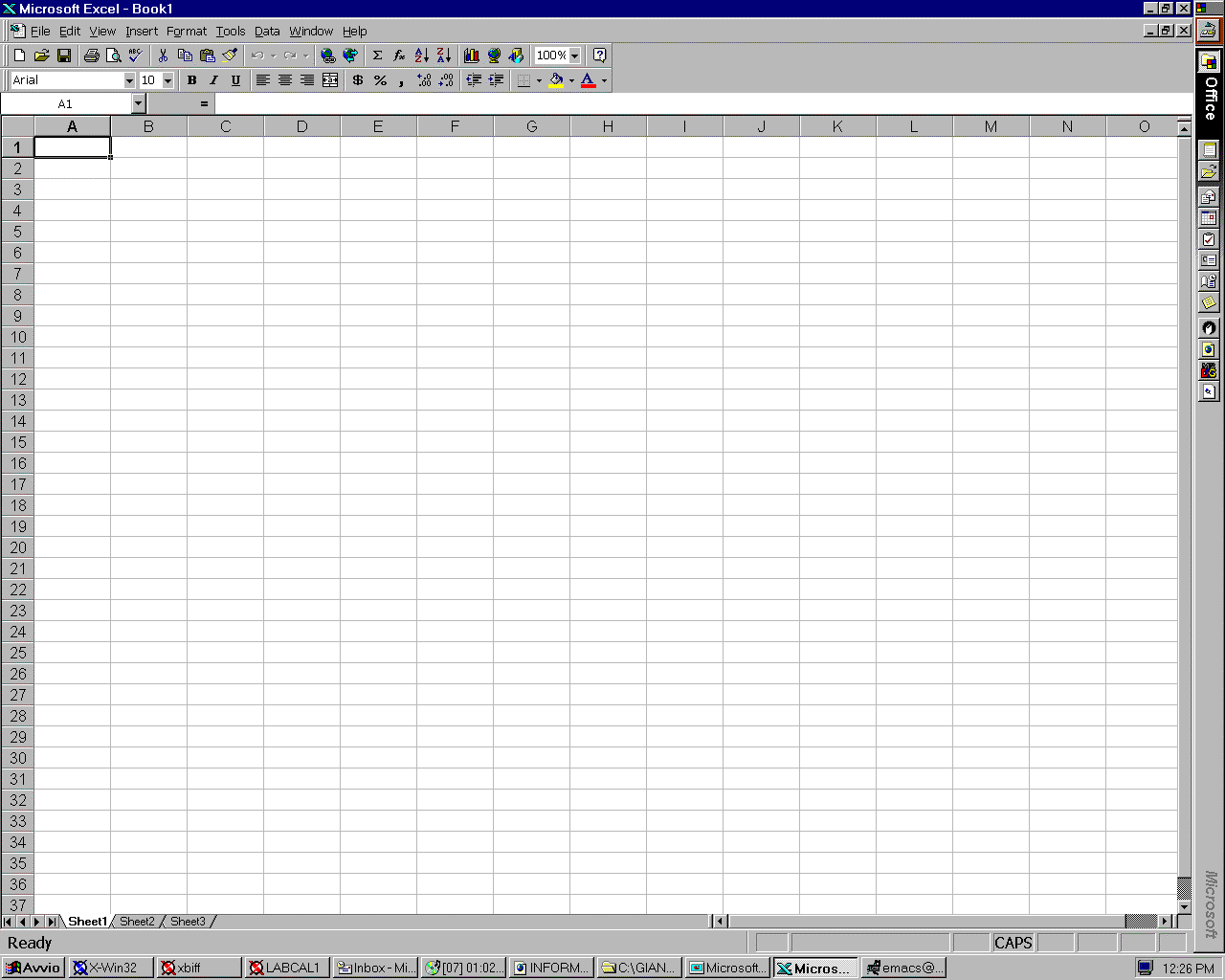Open the Insert menu
Image resolution: width=1225 pixels, height=980 pixels.
click(142, 32)
